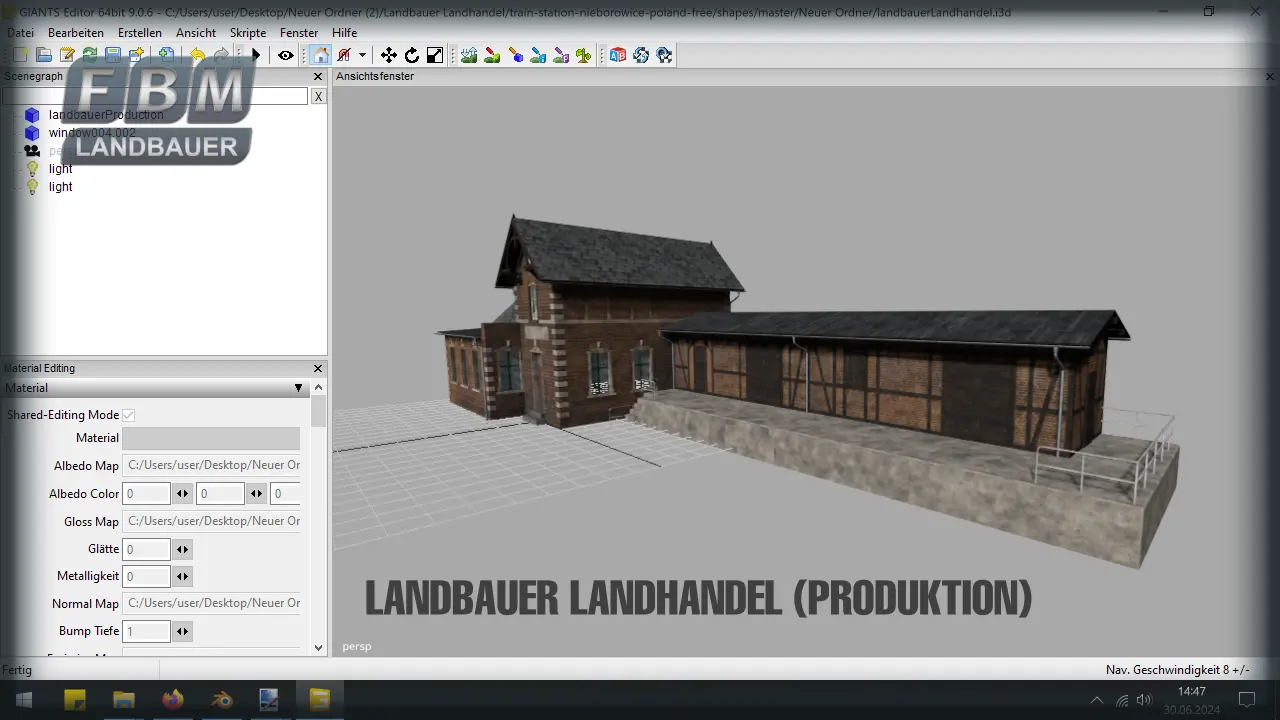Click the red crossed camera icon
The height and width of the screenshot is (720, 1280).
click(344, 55)
